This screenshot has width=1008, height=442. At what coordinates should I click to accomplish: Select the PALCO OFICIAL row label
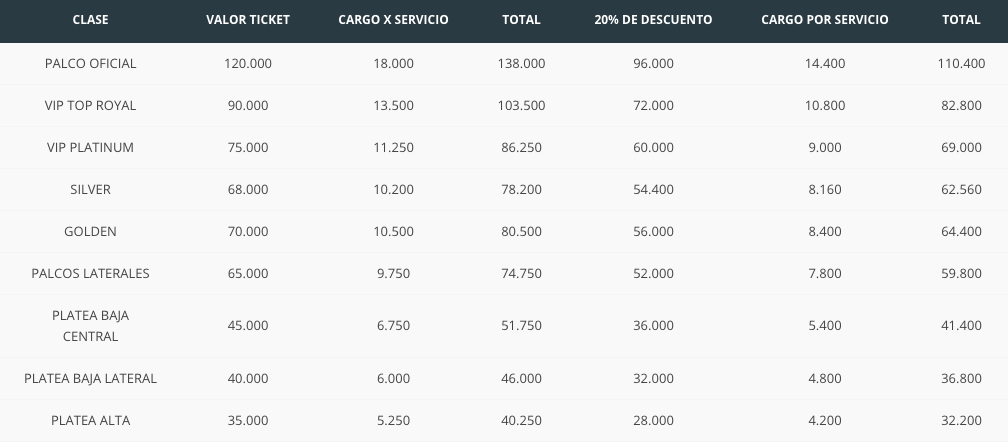[x=91, y=64]
